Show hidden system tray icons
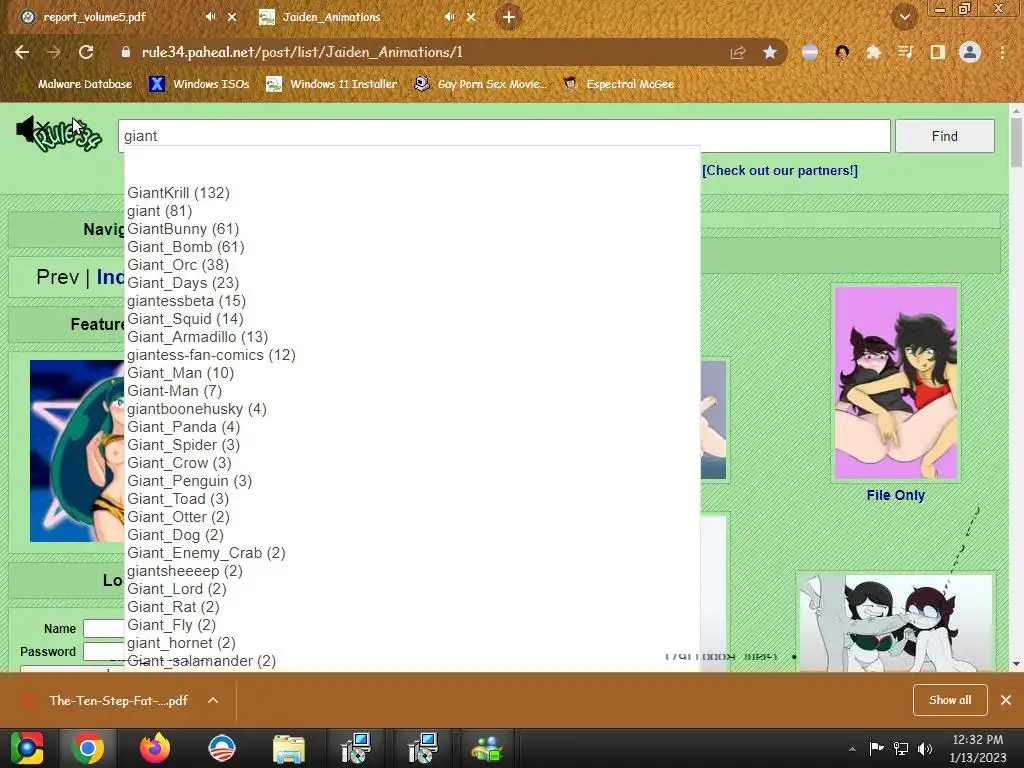This screenshot has height=768, width=1024. 852,748
